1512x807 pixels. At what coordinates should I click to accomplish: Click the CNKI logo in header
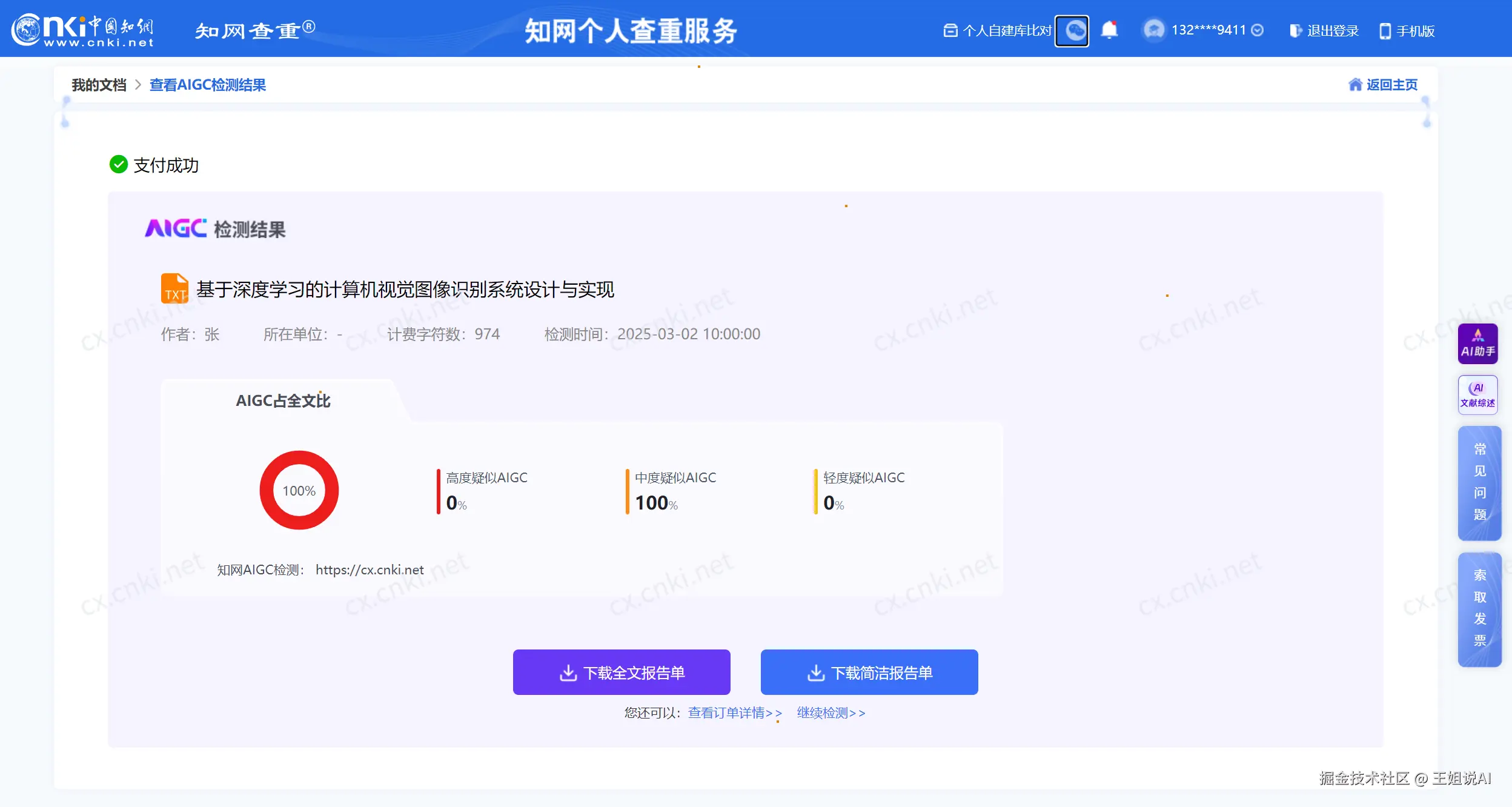82,30
